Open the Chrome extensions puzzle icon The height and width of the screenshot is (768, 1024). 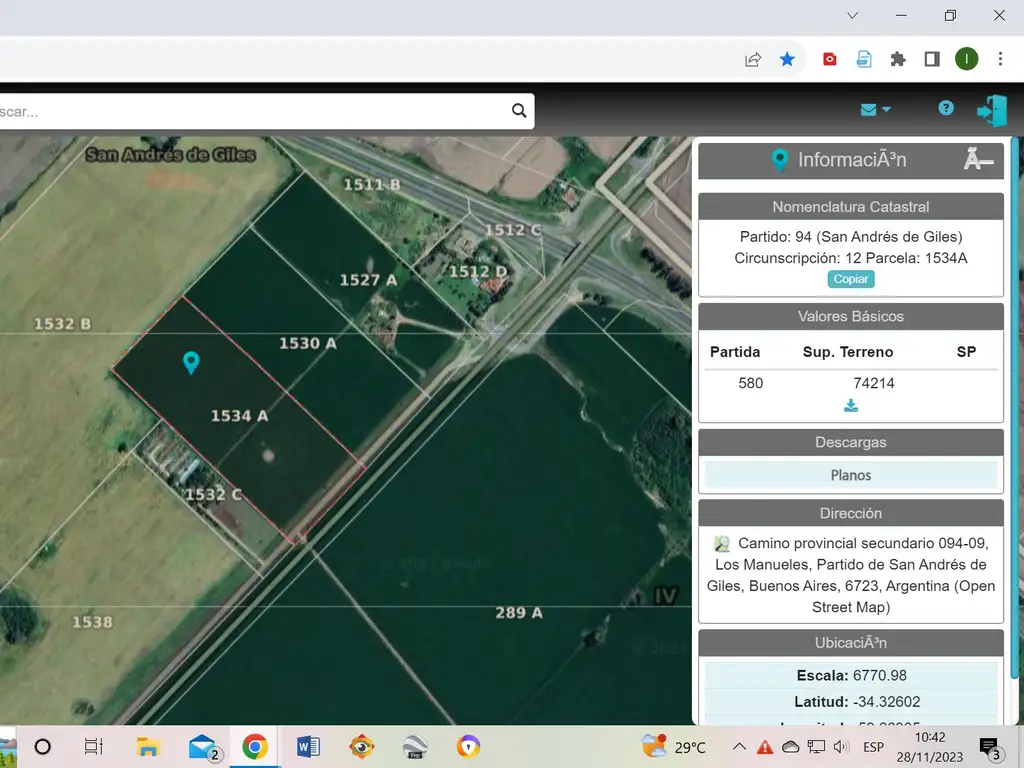coord(898,59)
